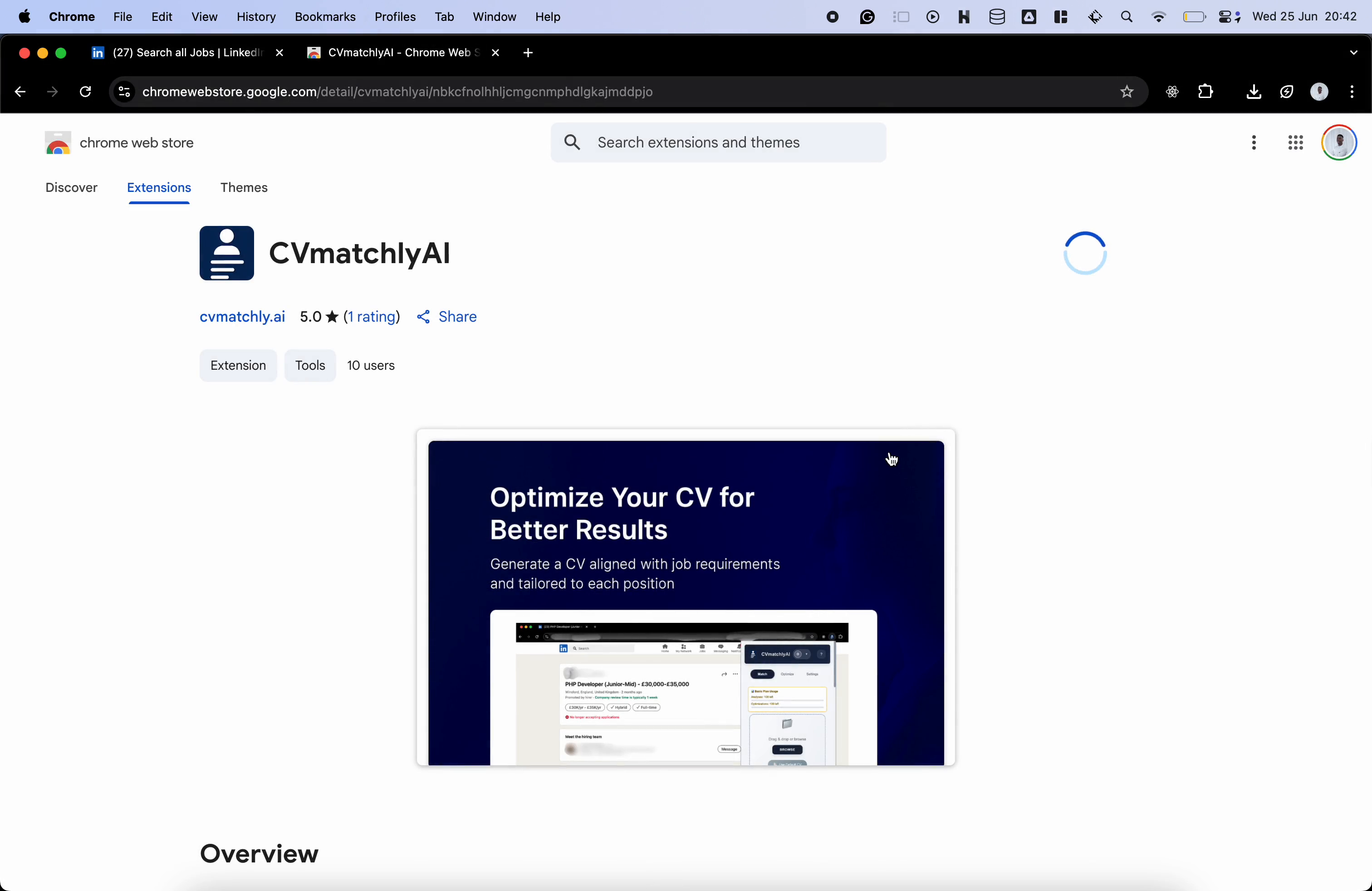Viewport: 1372px width, 891px height.
Task: View site information icon in address bar
Action: tap(124, 92)
